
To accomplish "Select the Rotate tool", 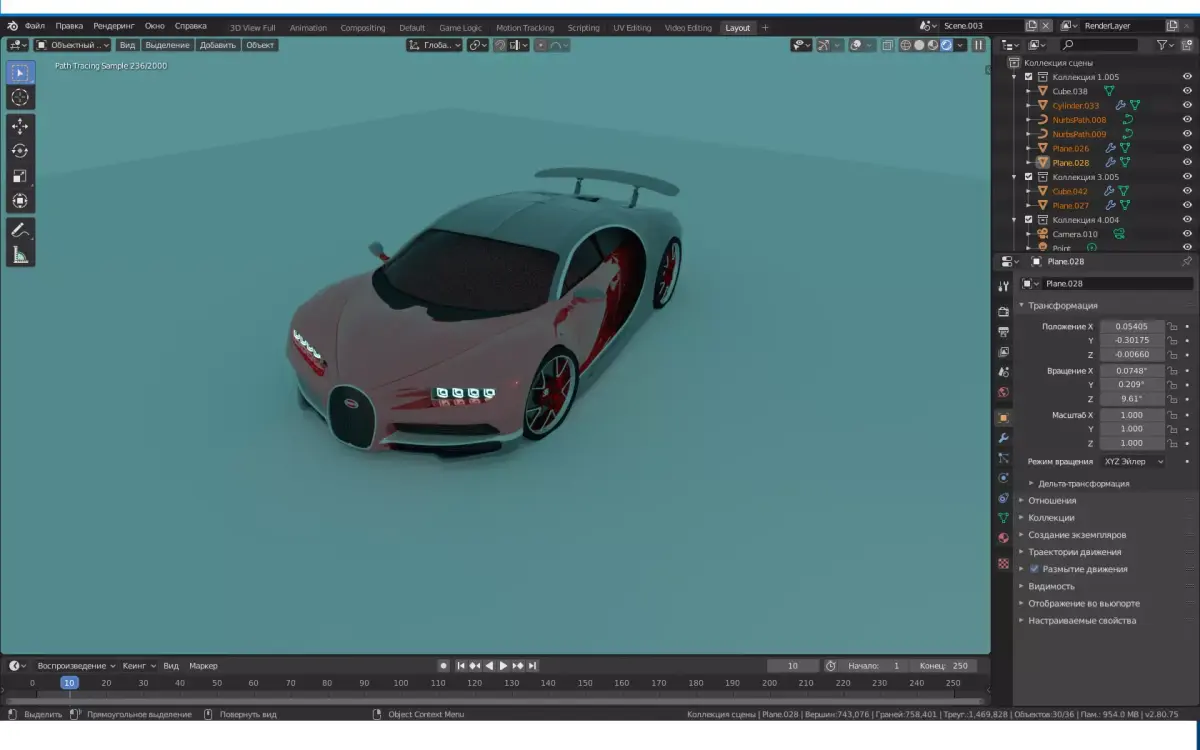I will click(20, 147).
